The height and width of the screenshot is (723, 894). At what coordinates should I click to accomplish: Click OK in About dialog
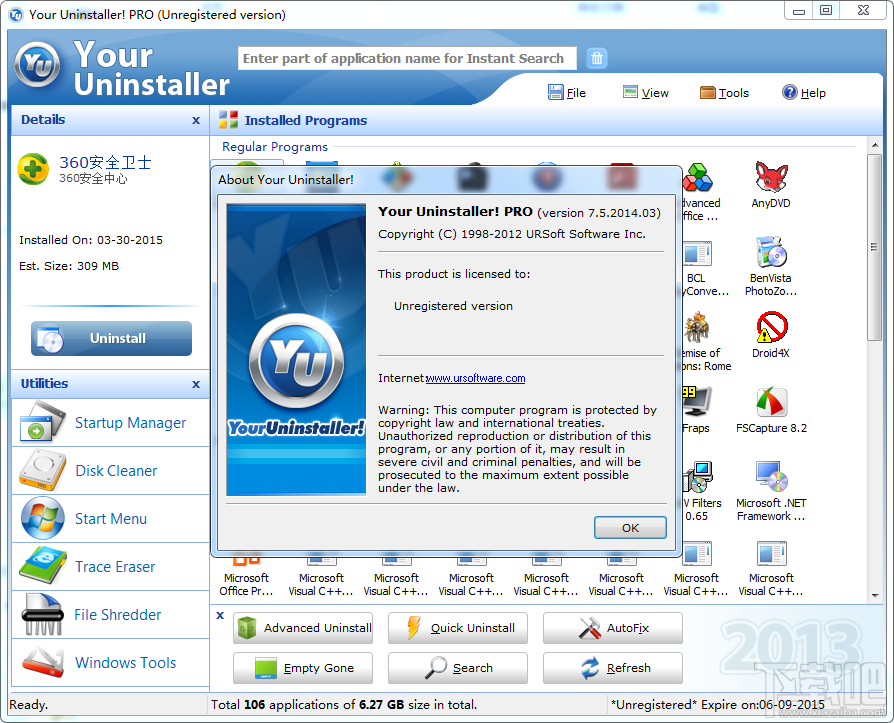point(630,527)
